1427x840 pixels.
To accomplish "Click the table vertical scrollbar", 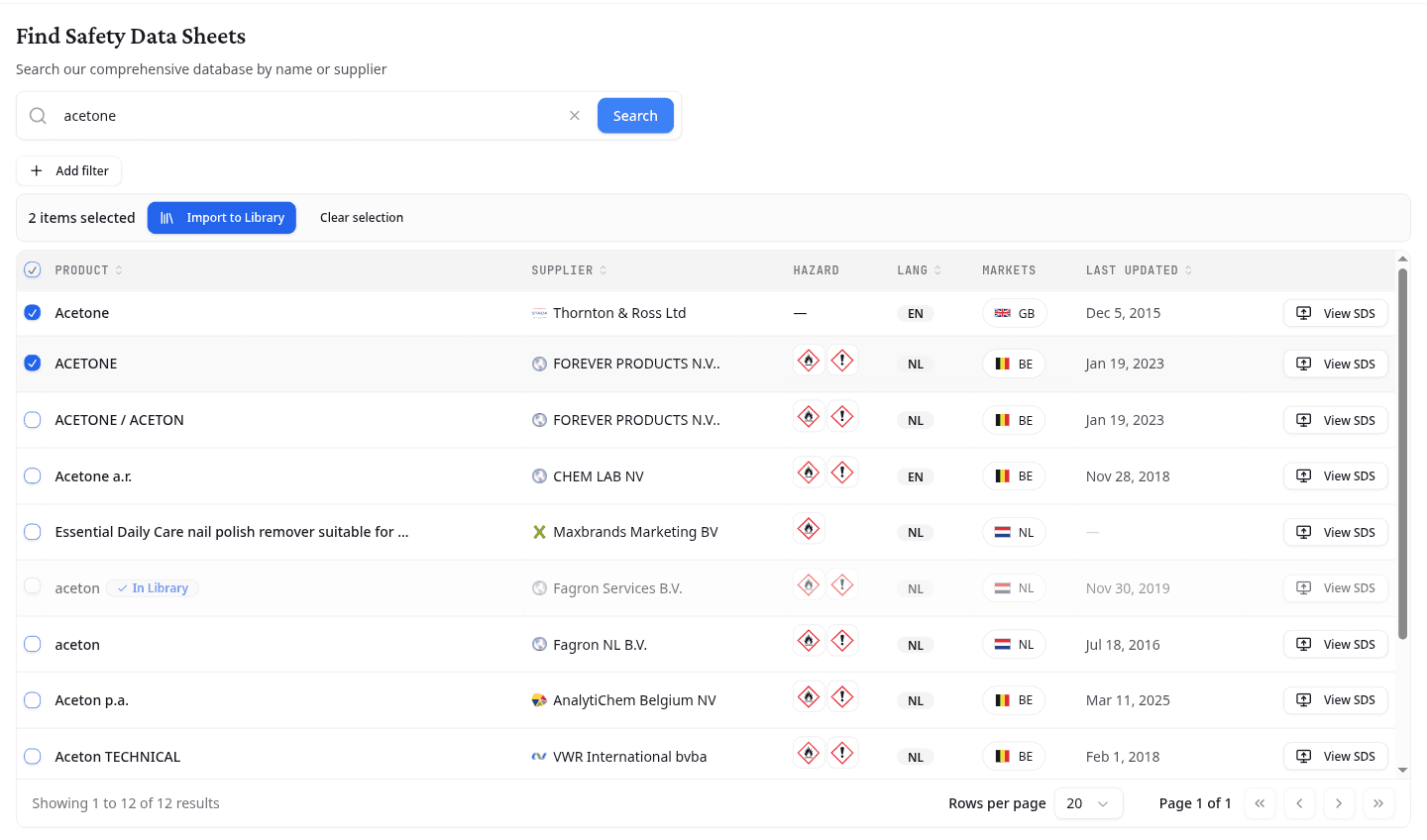I will click(1402, 454).
